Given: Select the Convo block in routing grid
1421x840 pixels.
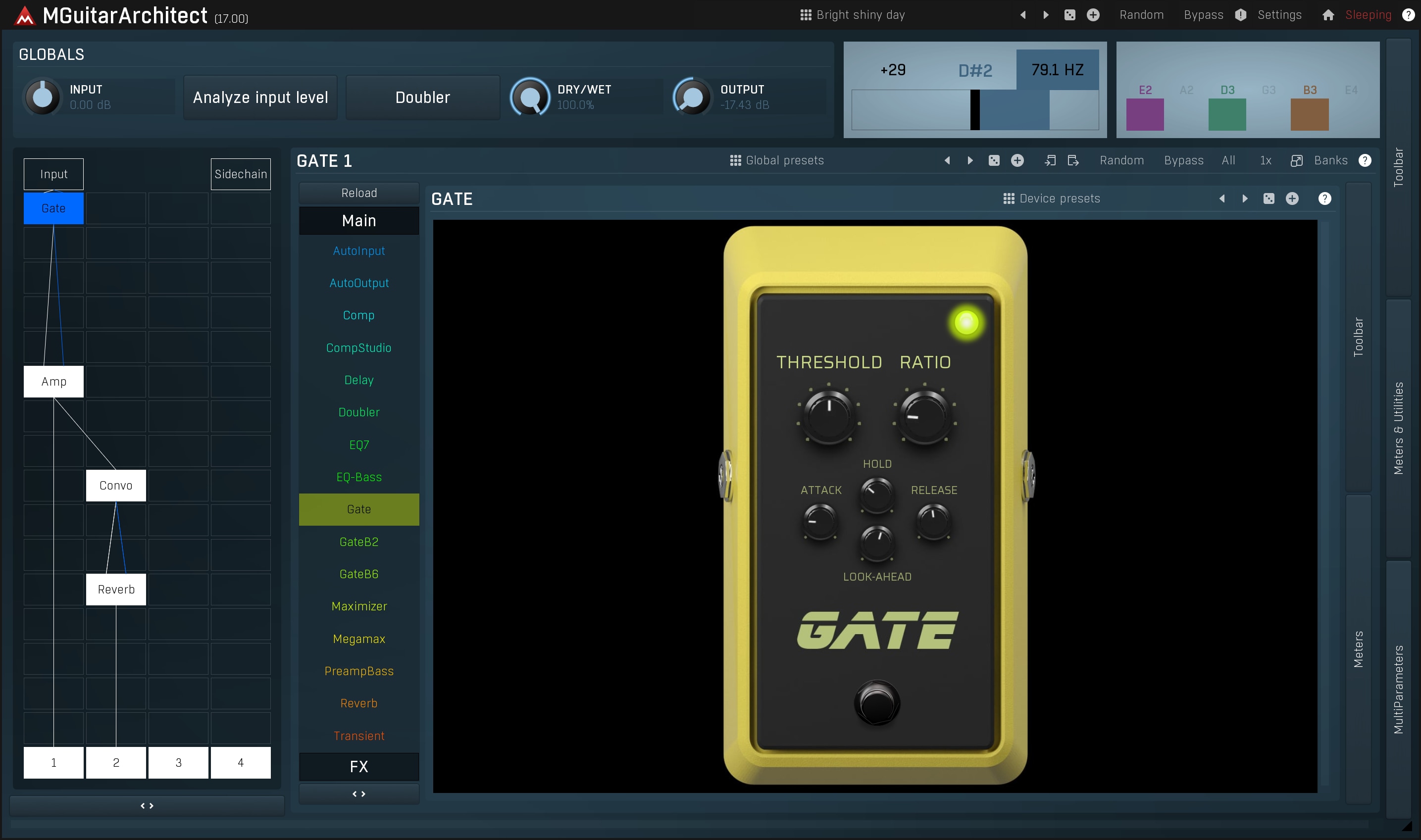Looking at the screenshot, I should click(116, 486).
